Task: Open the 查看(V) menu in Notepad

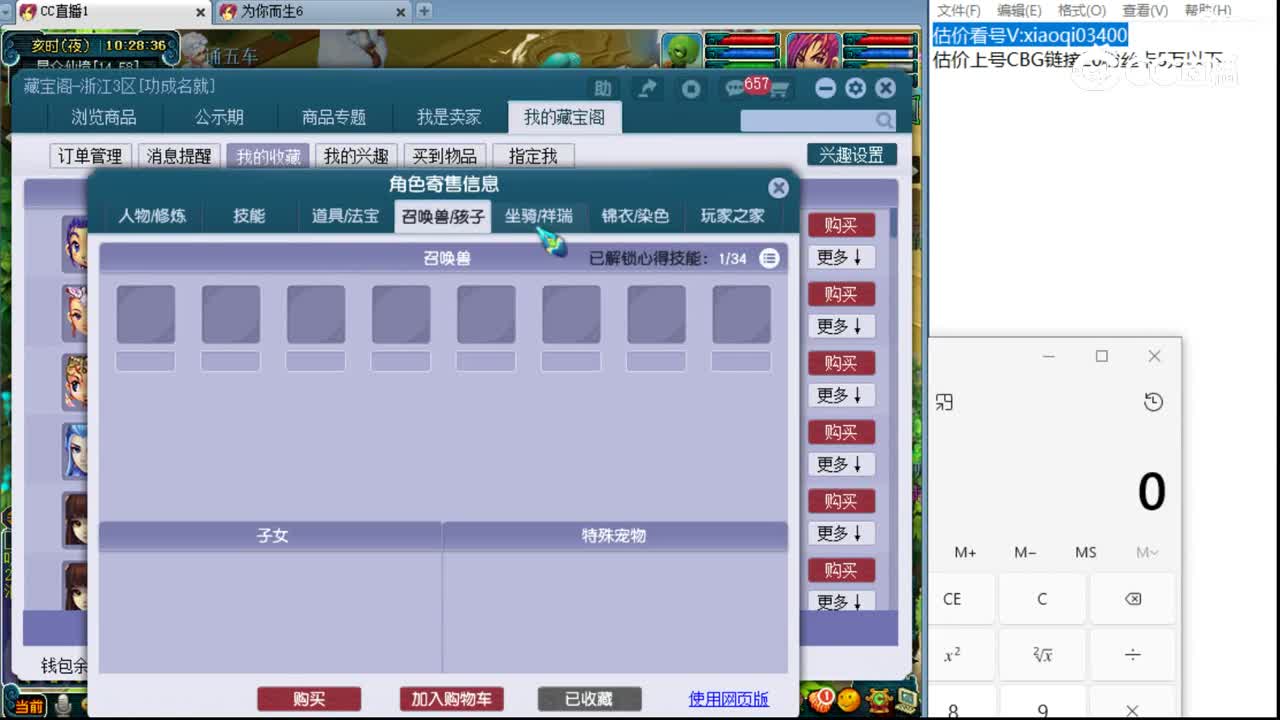Action: tap(1145, 10)
